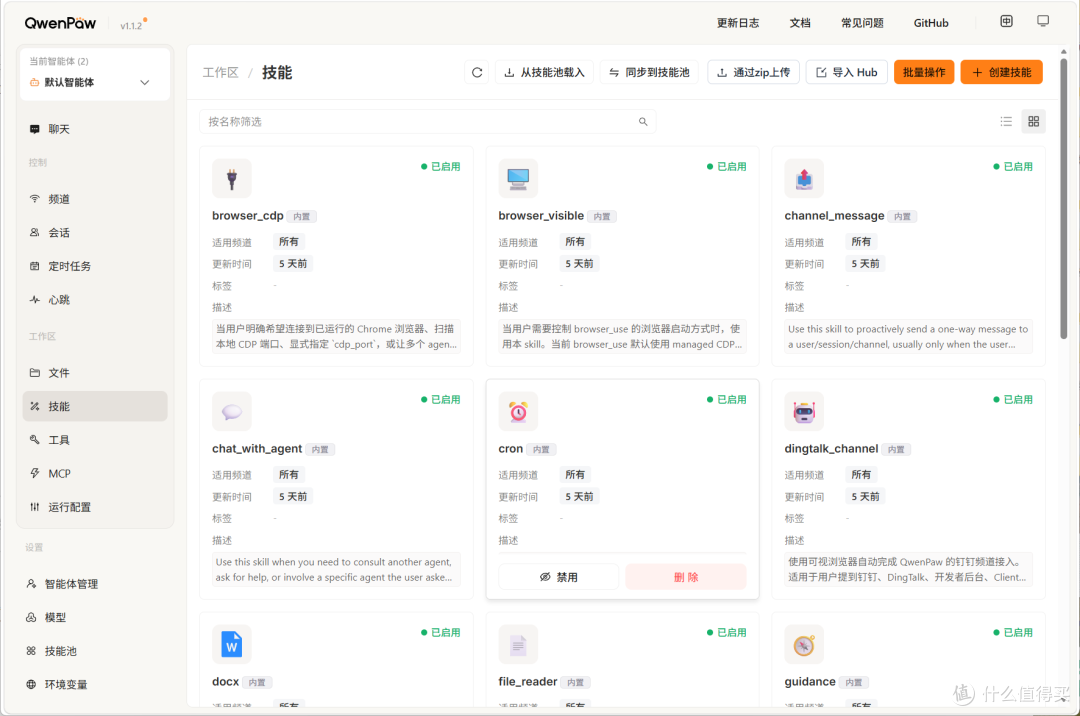The image size is (1080, 716).
Task: Click the refresh skills icon
Action: 477,72
